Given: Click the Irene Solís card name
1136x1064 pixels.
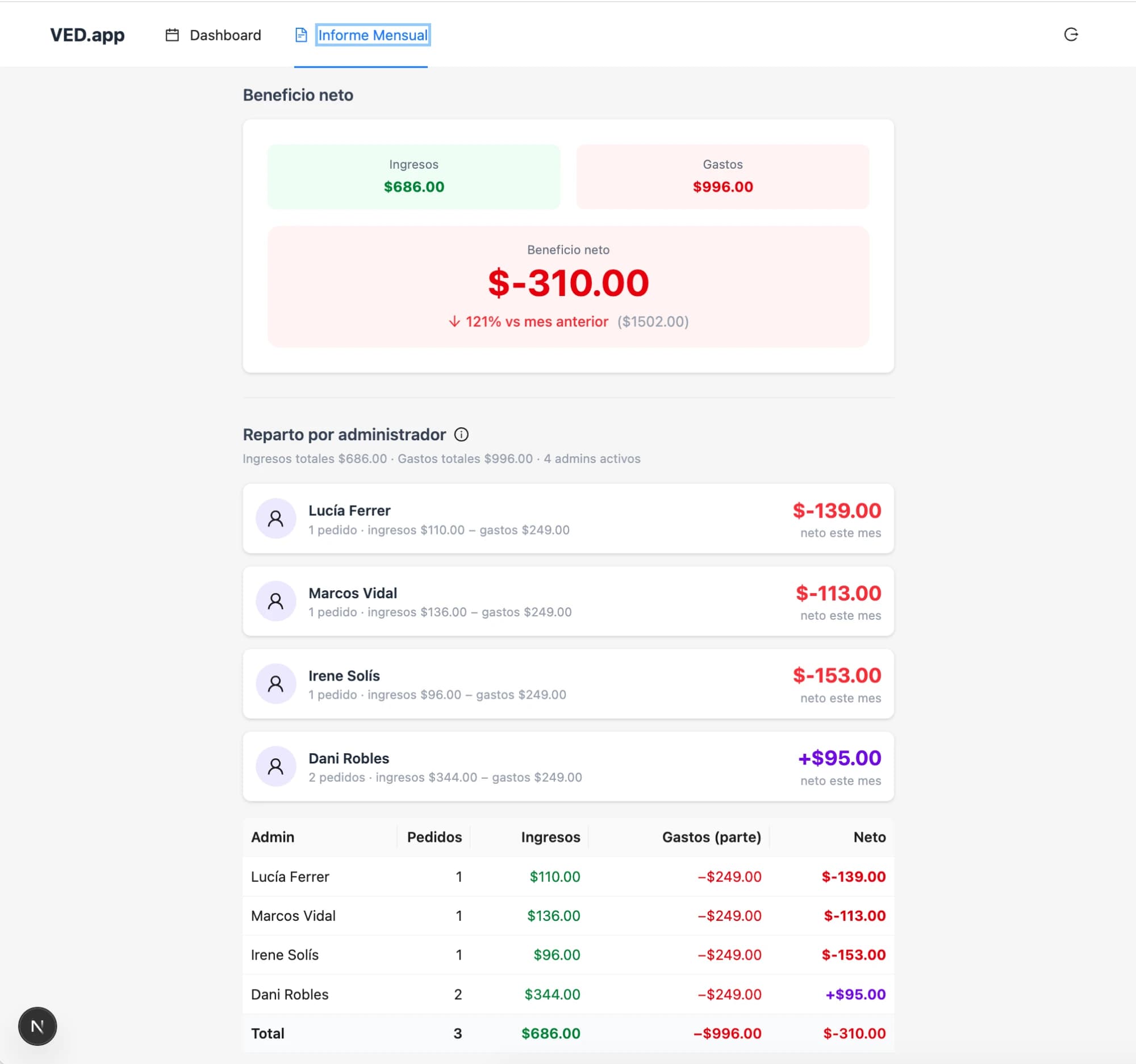Looking at the screenshot, I should pos(344,675).
